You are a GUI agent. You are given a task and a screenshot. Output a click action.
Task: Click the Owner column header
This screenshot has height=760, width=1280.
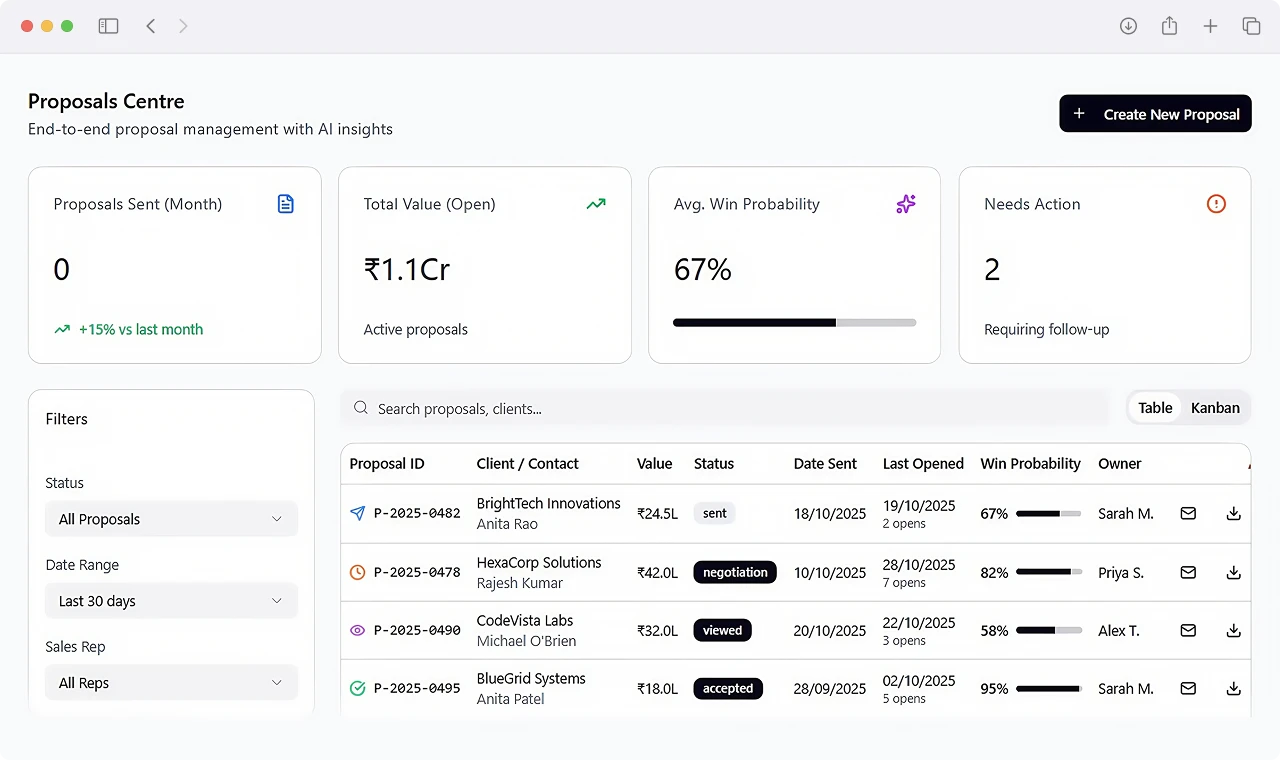pyautogui.click(x=1120, y=463)
